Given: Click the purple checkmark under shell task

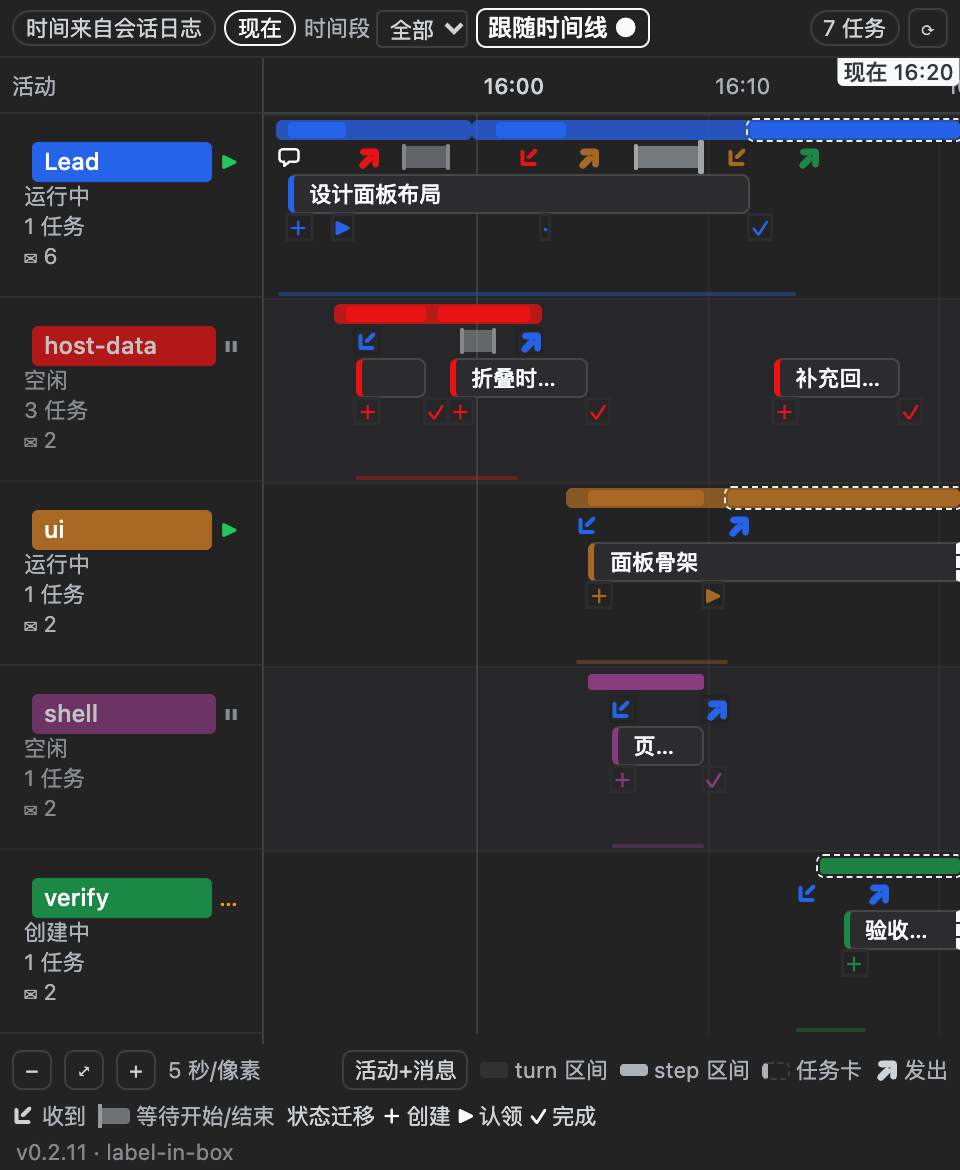Looking at the screenshot, I should click(x=714, y=780).
